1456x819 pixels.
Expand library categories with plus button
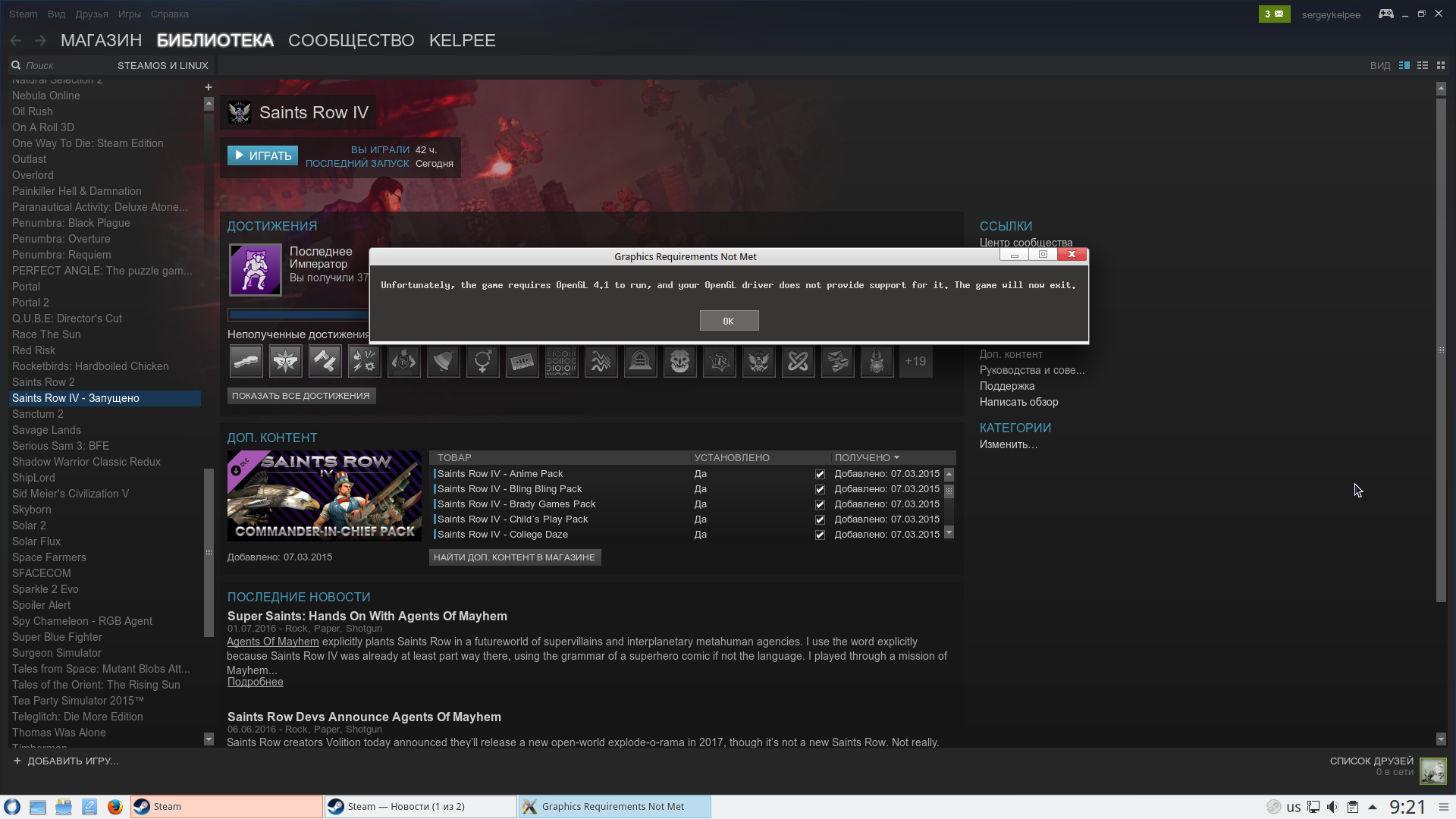pyautogui.click(x=209, y=87)
